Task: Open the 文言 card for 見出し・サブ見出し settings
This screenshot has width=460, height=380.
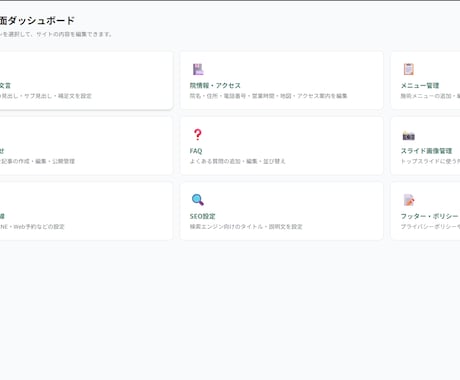Action: pyautogui.click(x=86, y=80)
